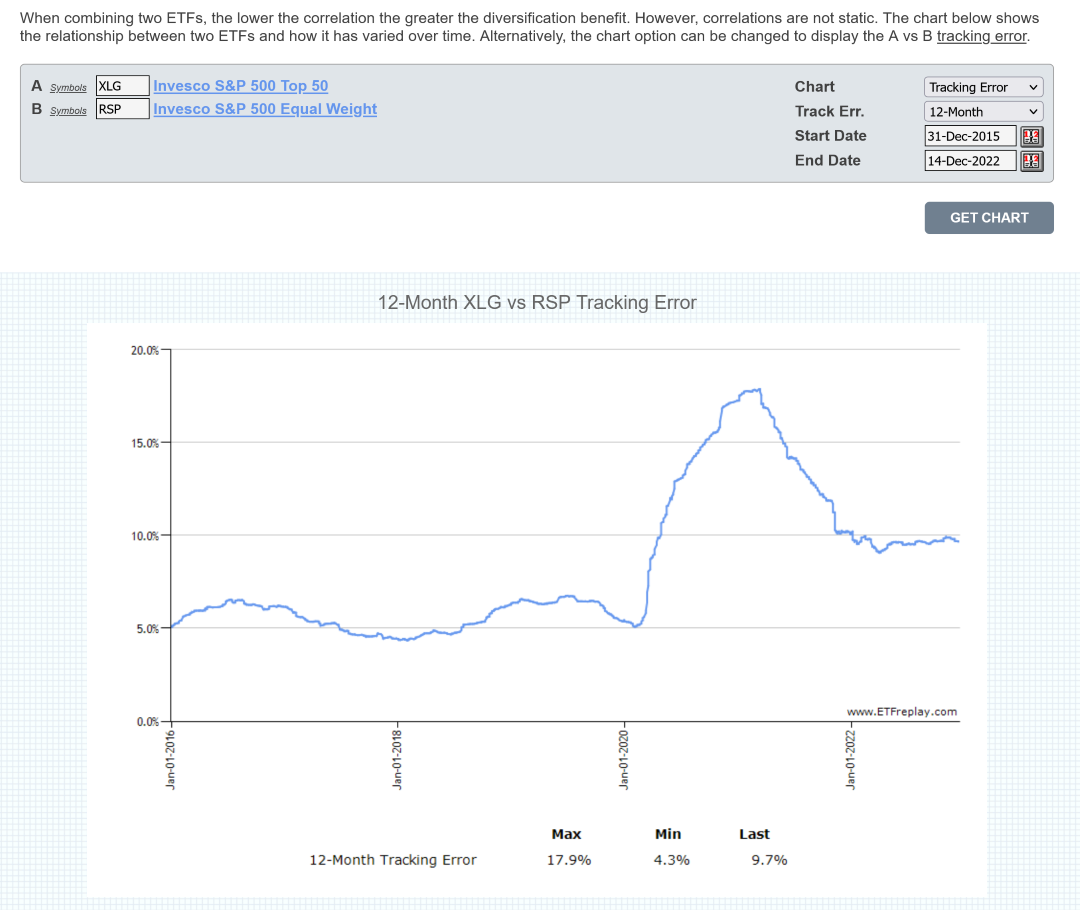Click the Max column header

[566, 834]
